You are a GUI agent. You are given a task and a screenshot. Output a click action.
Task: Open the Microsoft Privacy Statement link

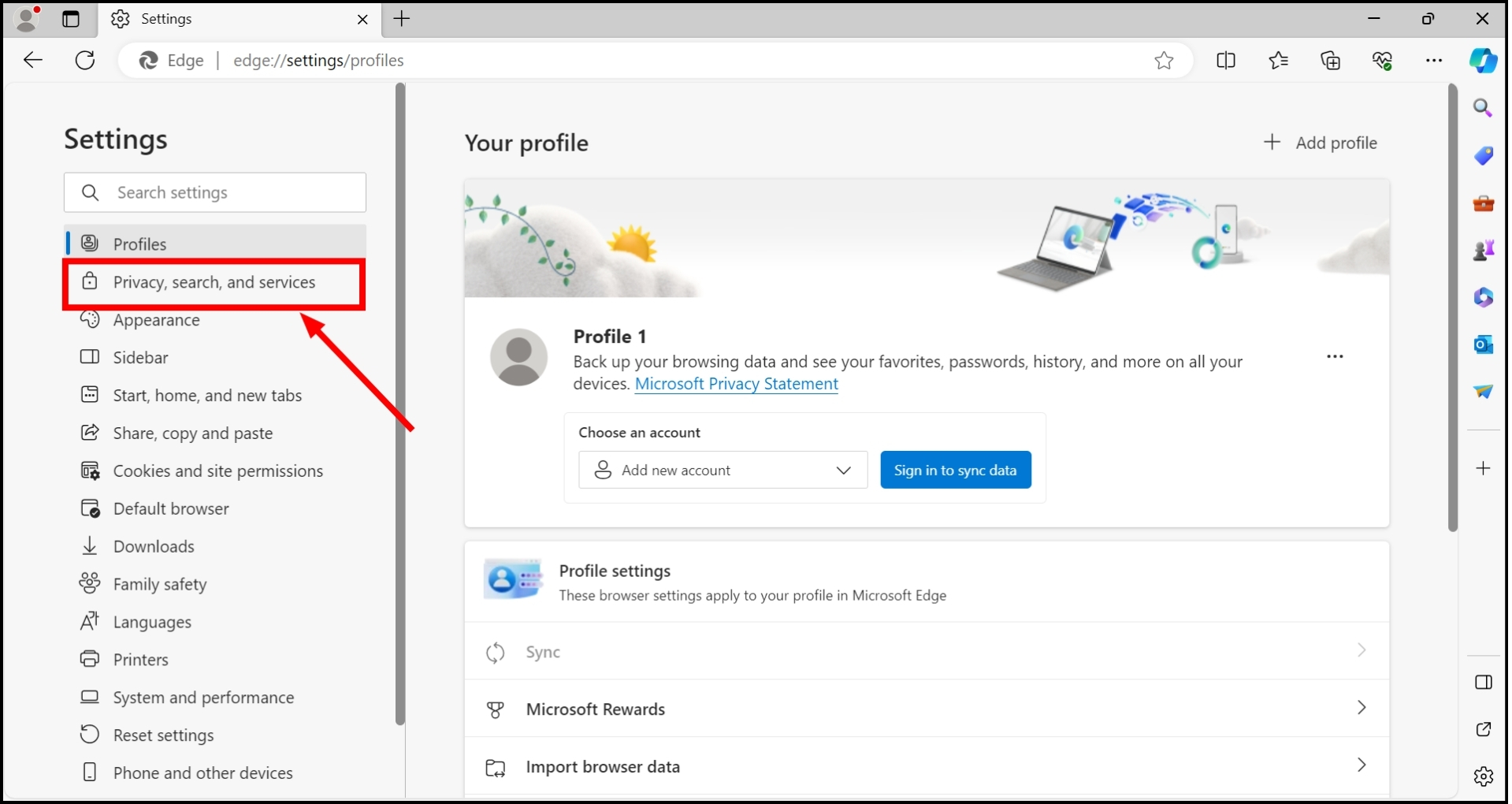[737, 384]
